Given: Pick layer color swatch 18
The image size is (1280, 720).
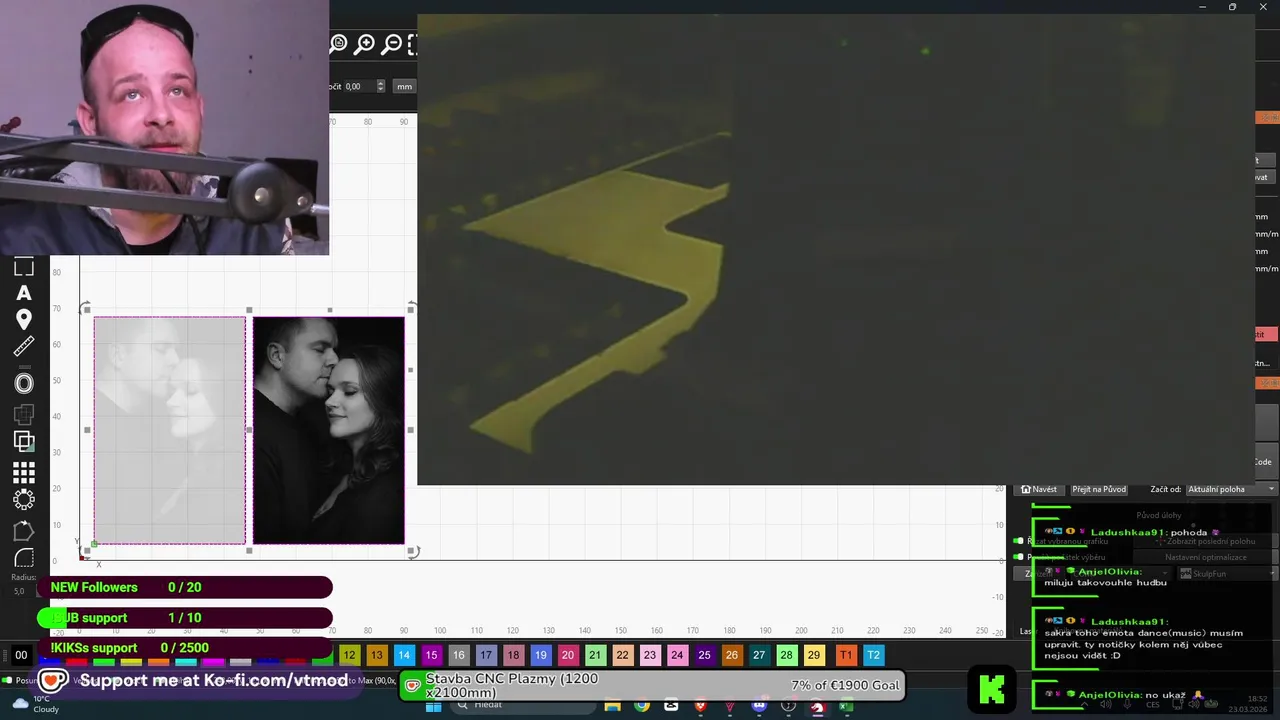Looking at the screenshot, I should [x=513, y=655].
